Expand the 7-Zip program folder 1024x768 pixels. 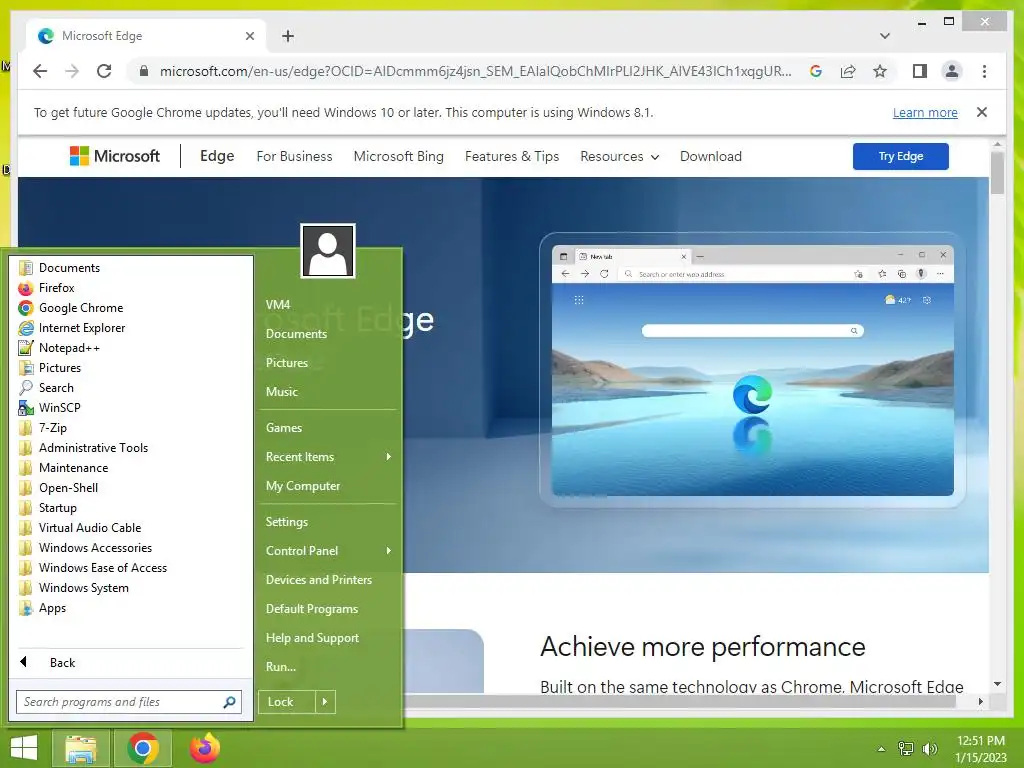(x=43, y=428)
